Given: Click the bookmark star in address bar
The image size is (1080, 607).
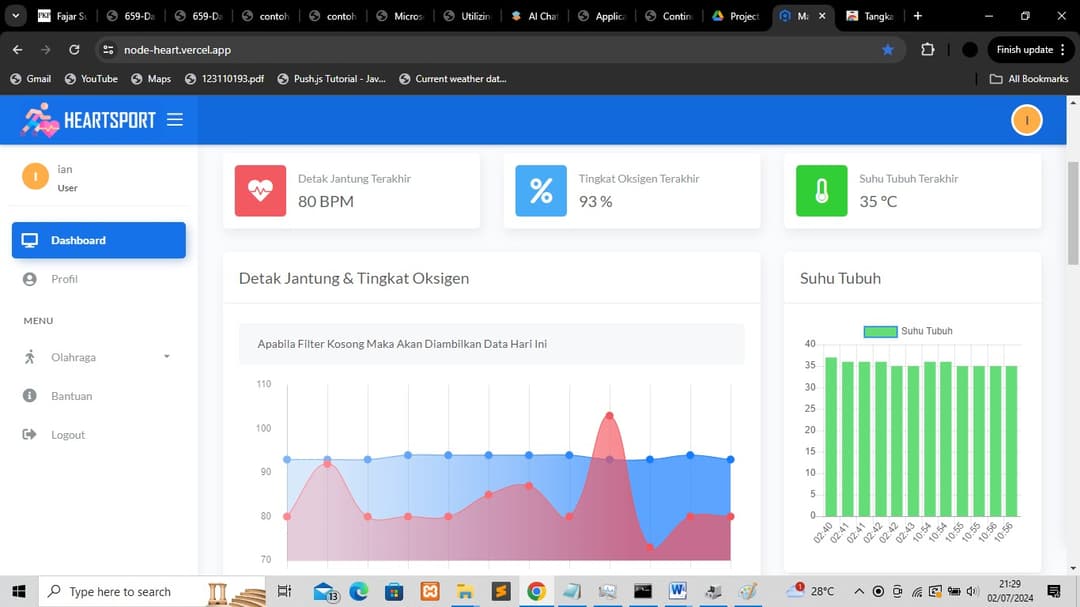Looking at the screenshot, I should click(887, 50).
